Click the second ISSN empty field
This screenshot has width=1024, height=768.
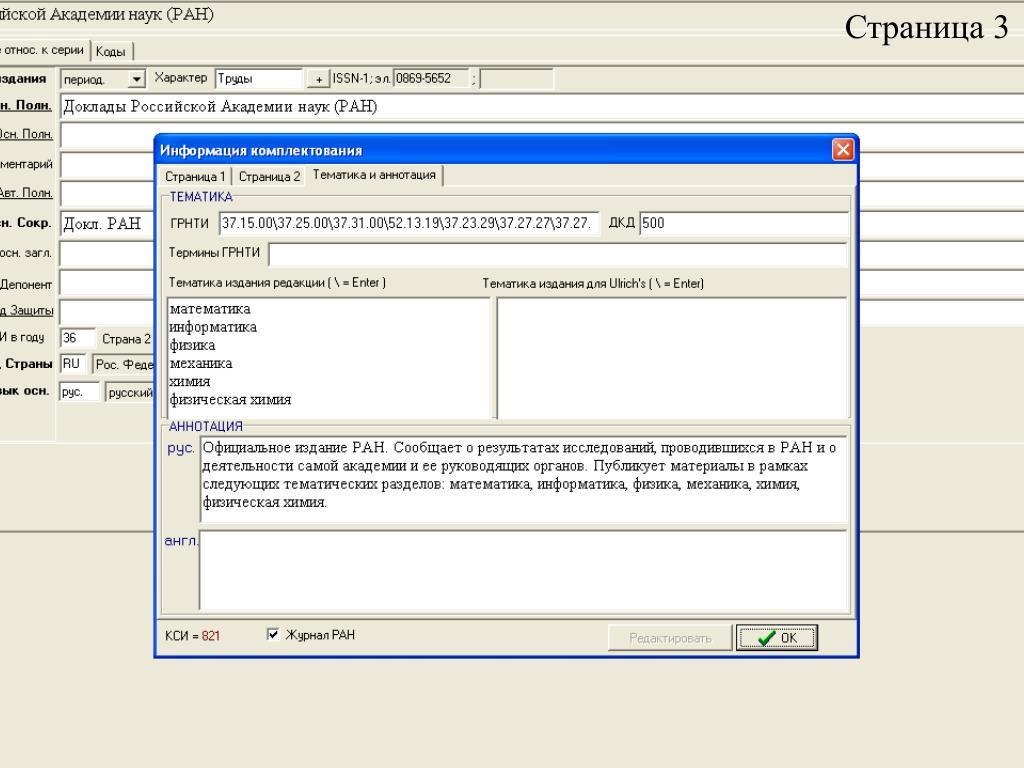[516, 79]
